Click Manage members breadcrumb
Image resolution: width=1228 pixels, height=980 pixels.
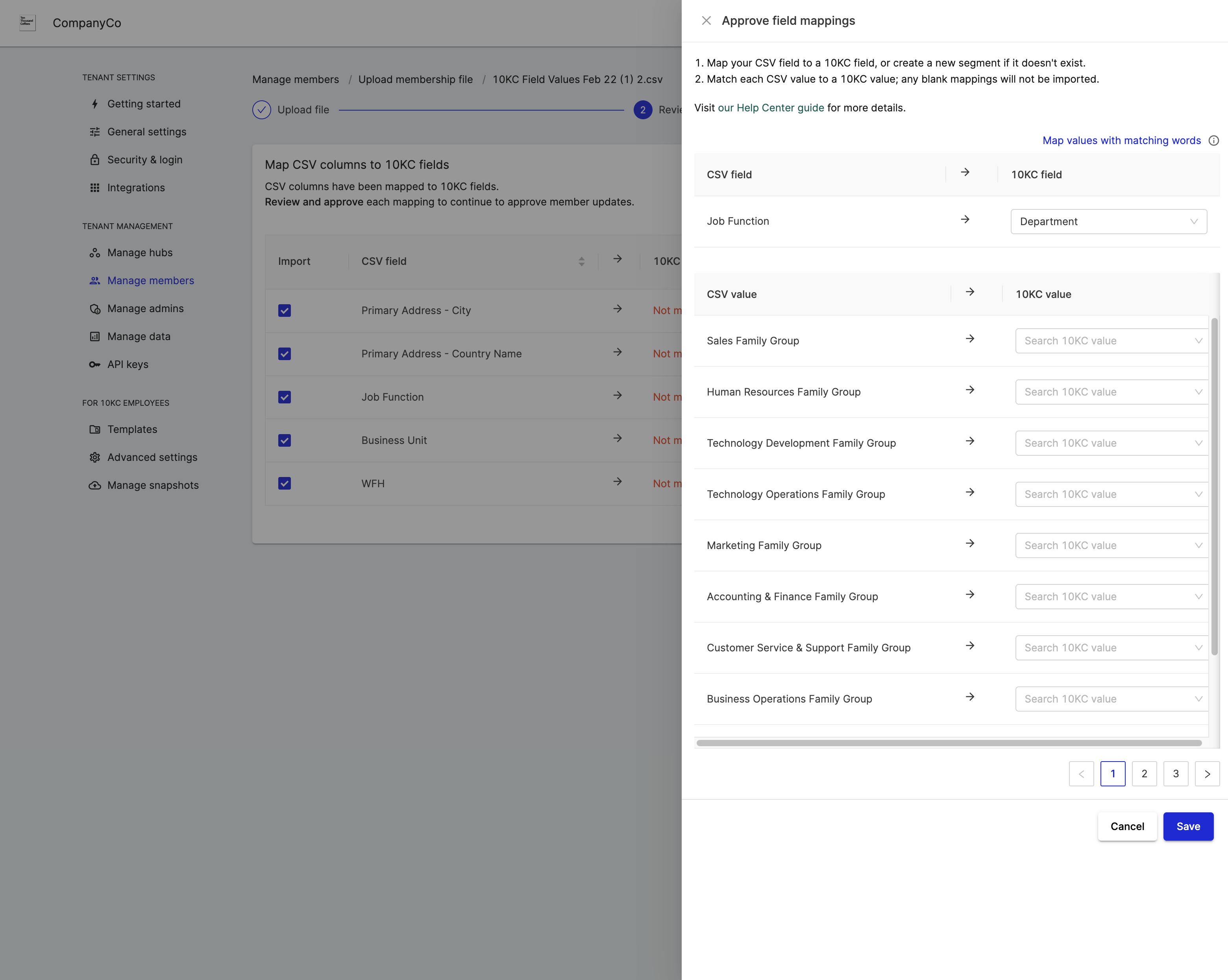tap(296, 79)
